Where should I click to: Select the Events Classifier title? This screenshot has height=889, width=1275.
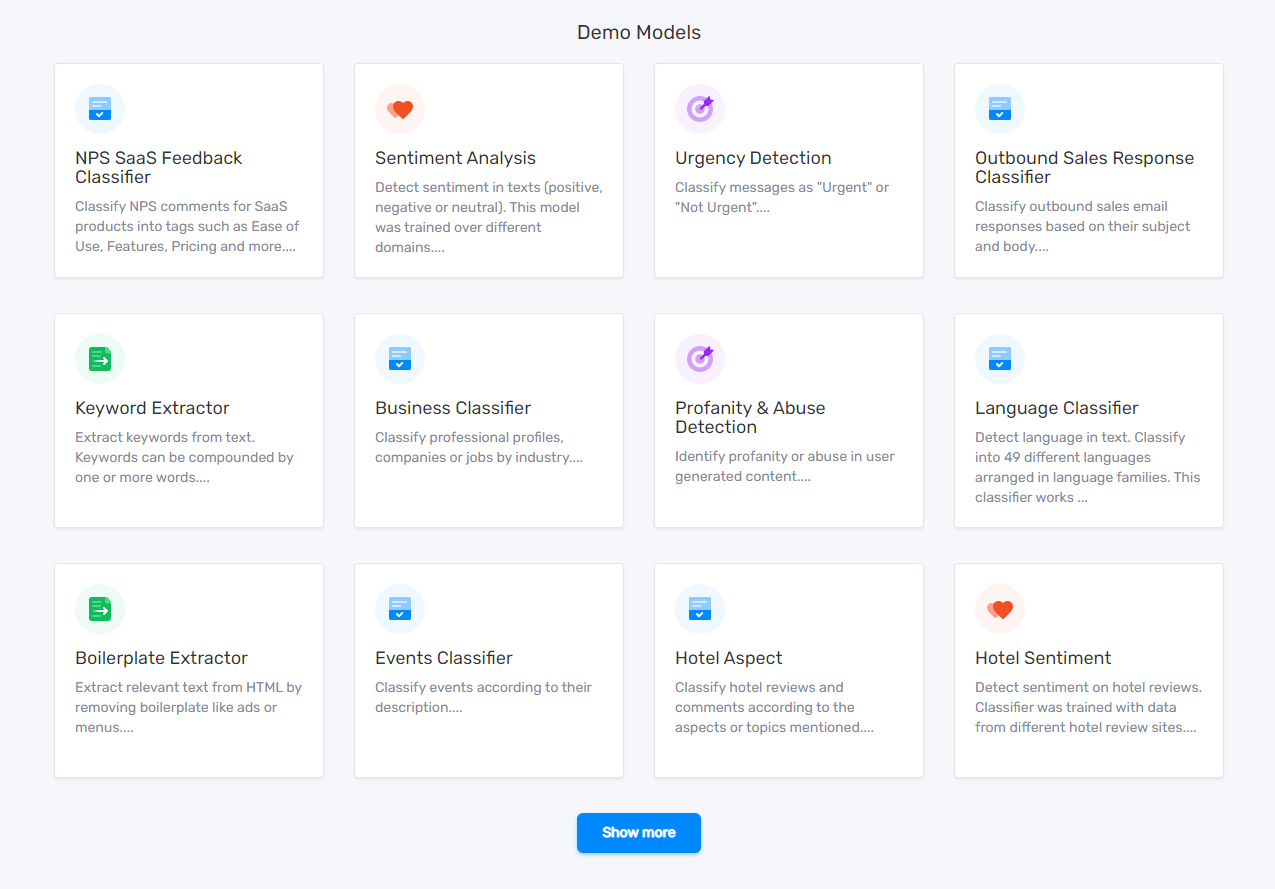[x=444, y=658]
